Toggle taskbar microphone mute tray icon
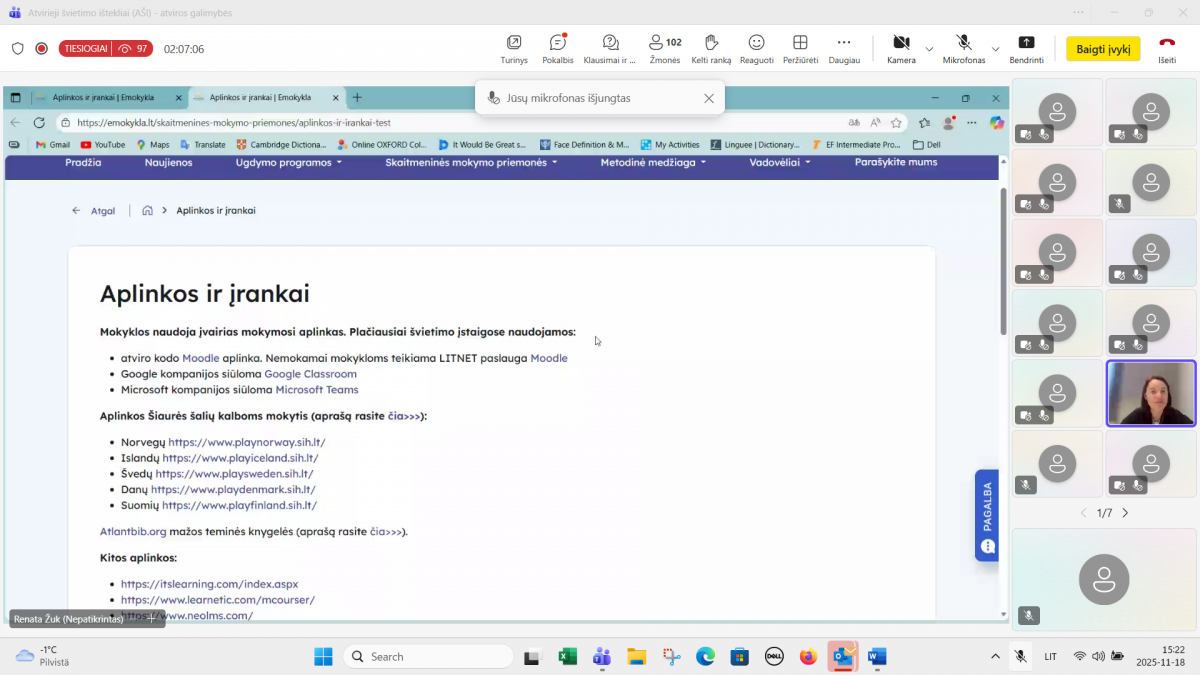The width and height of the screenshot is (1200, 675). tap(1020, 657)
